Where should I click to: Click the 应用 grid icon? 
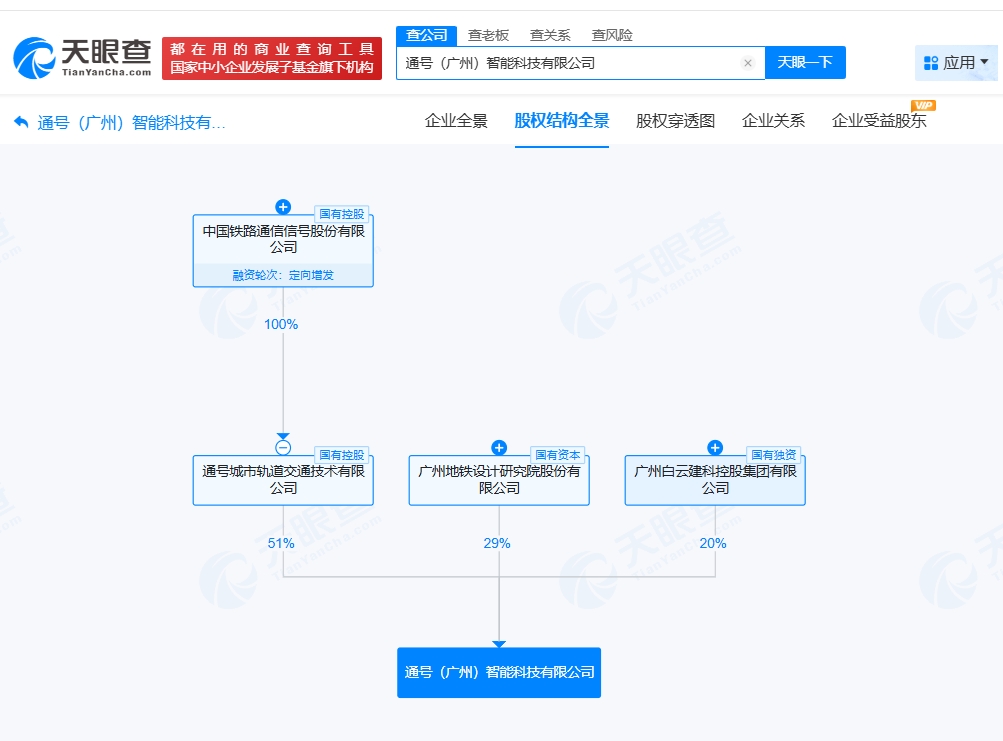coord(931,63)
